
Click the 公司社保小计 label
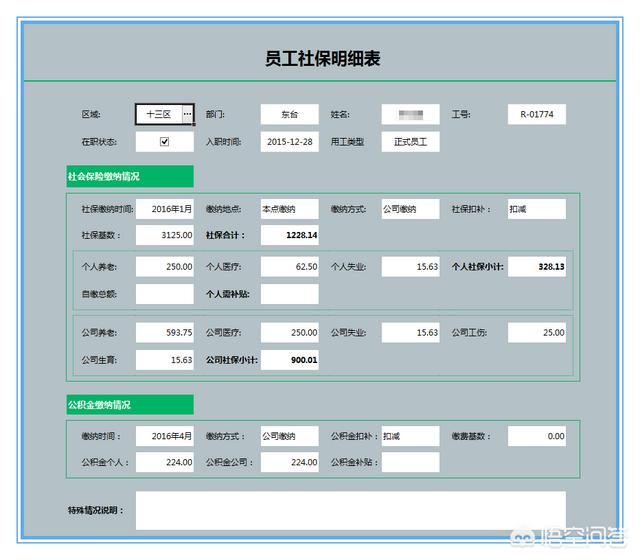click(x=232, y=360)
